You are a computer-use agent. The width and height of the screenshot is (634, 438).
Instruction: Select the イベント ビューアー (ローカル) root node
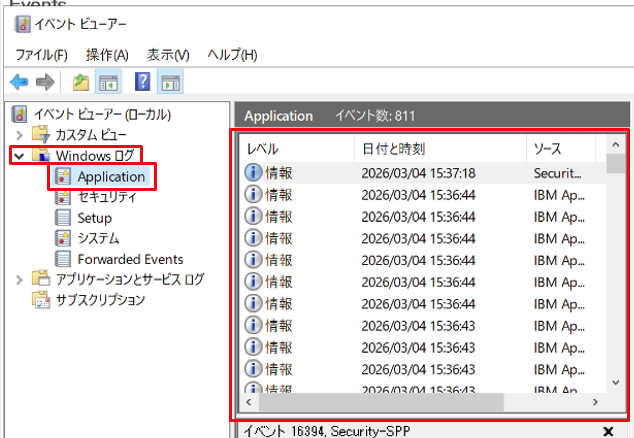(102, 114)
